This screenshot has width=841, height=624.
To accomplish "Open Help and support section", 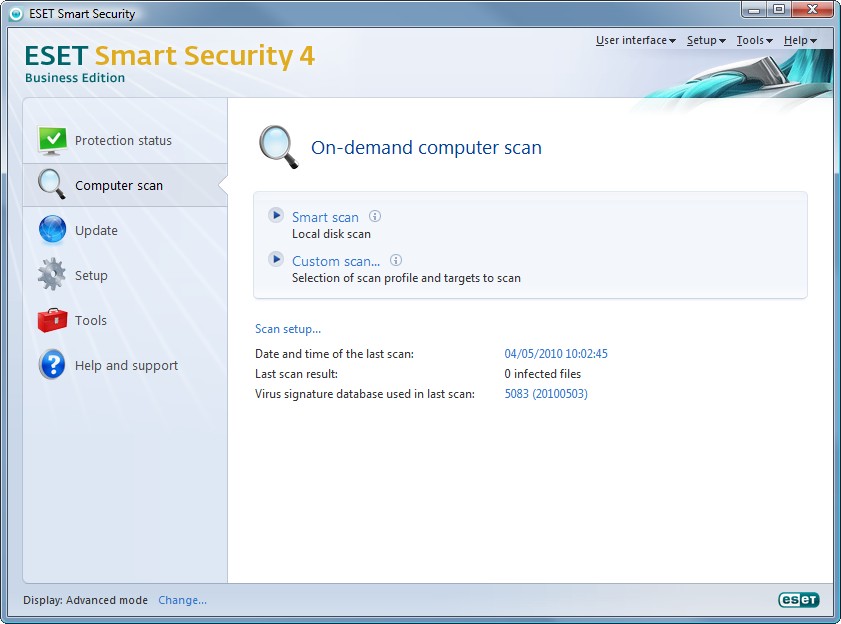I will coord(125,365).
